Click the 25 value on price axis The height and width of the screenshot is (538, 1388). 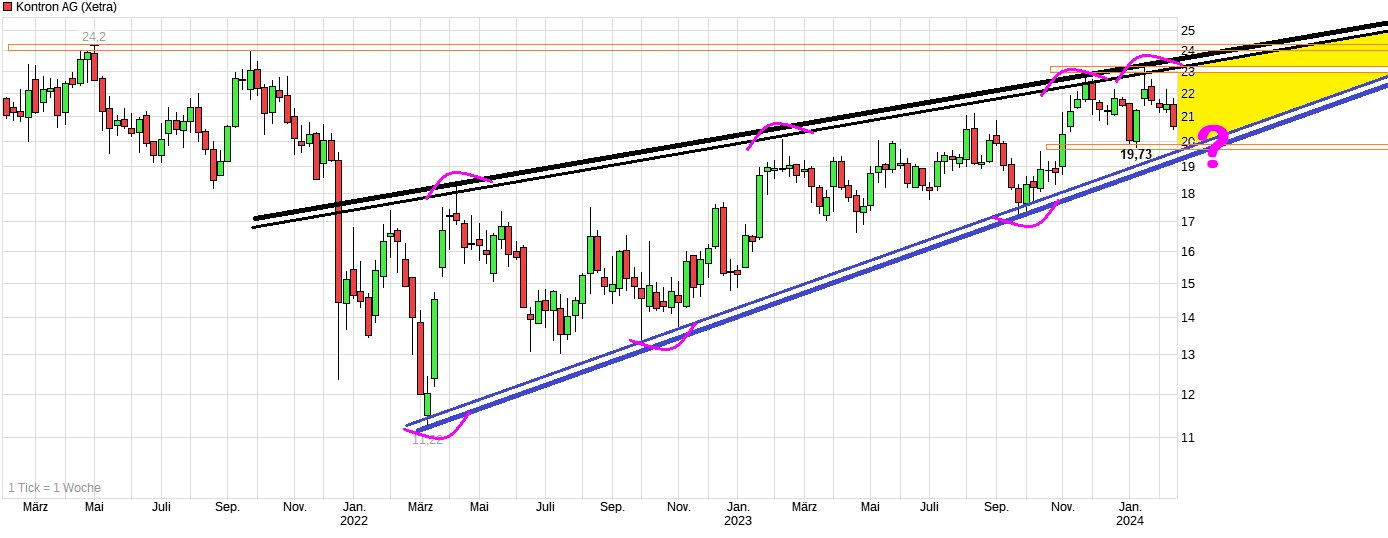coord(1188,30)
